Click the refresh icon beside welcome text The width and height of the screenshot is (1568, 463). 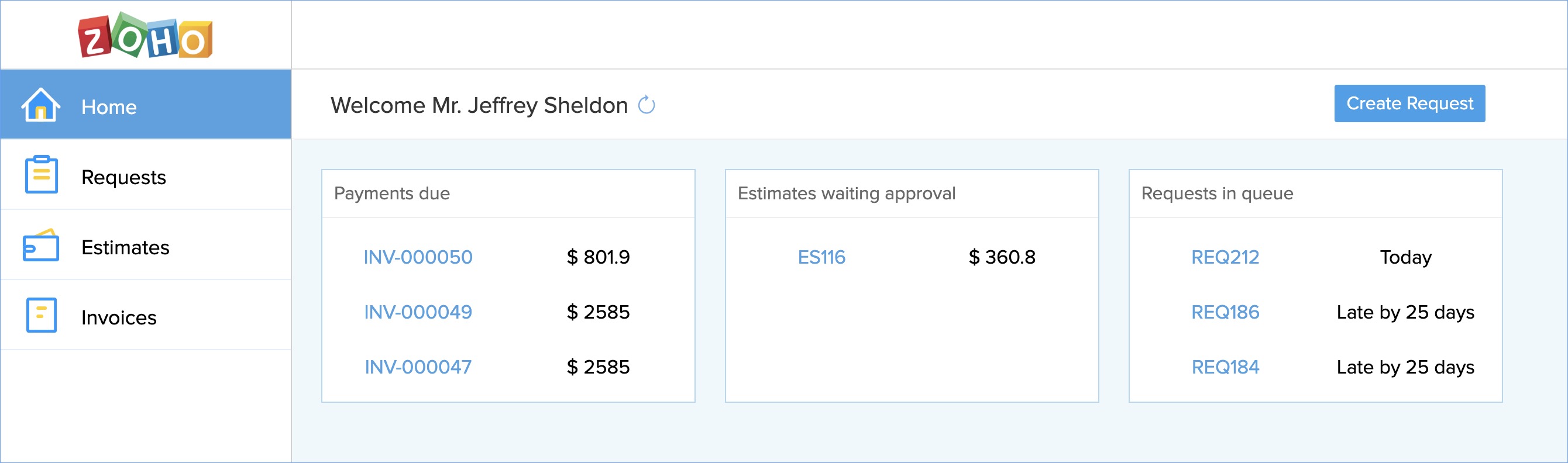(647, 105)
